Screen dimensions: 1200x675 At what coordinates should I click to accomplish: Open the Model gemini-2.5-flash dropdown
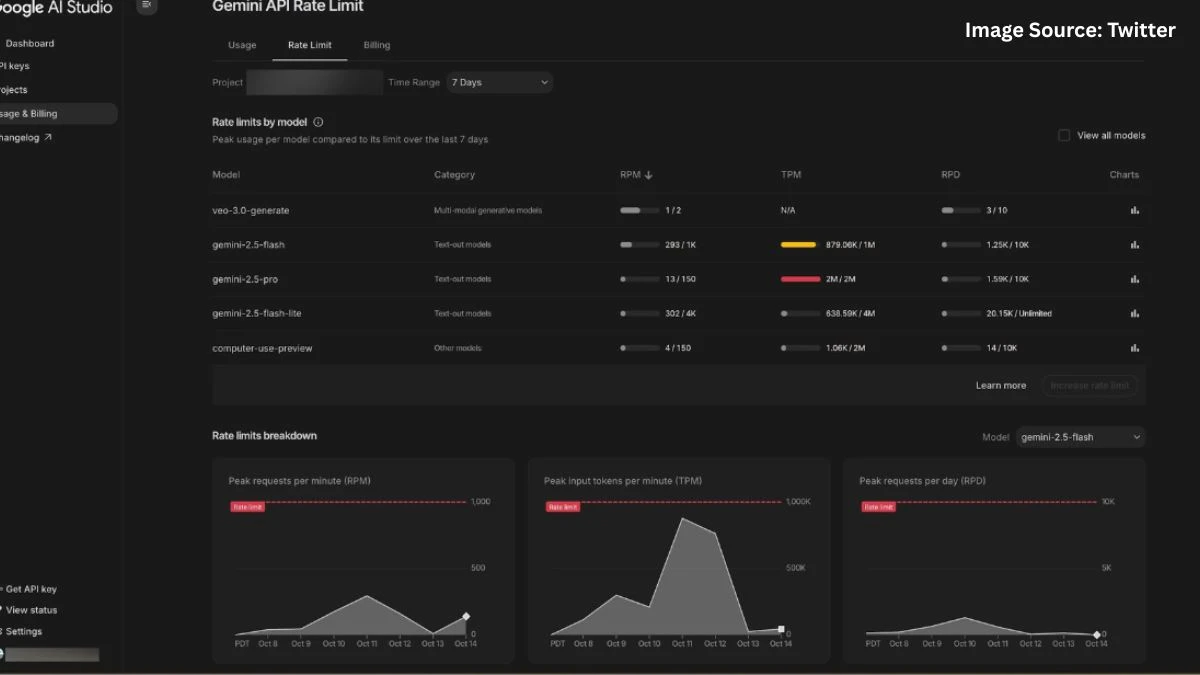pyautogui.click(x=1080, y=437)
